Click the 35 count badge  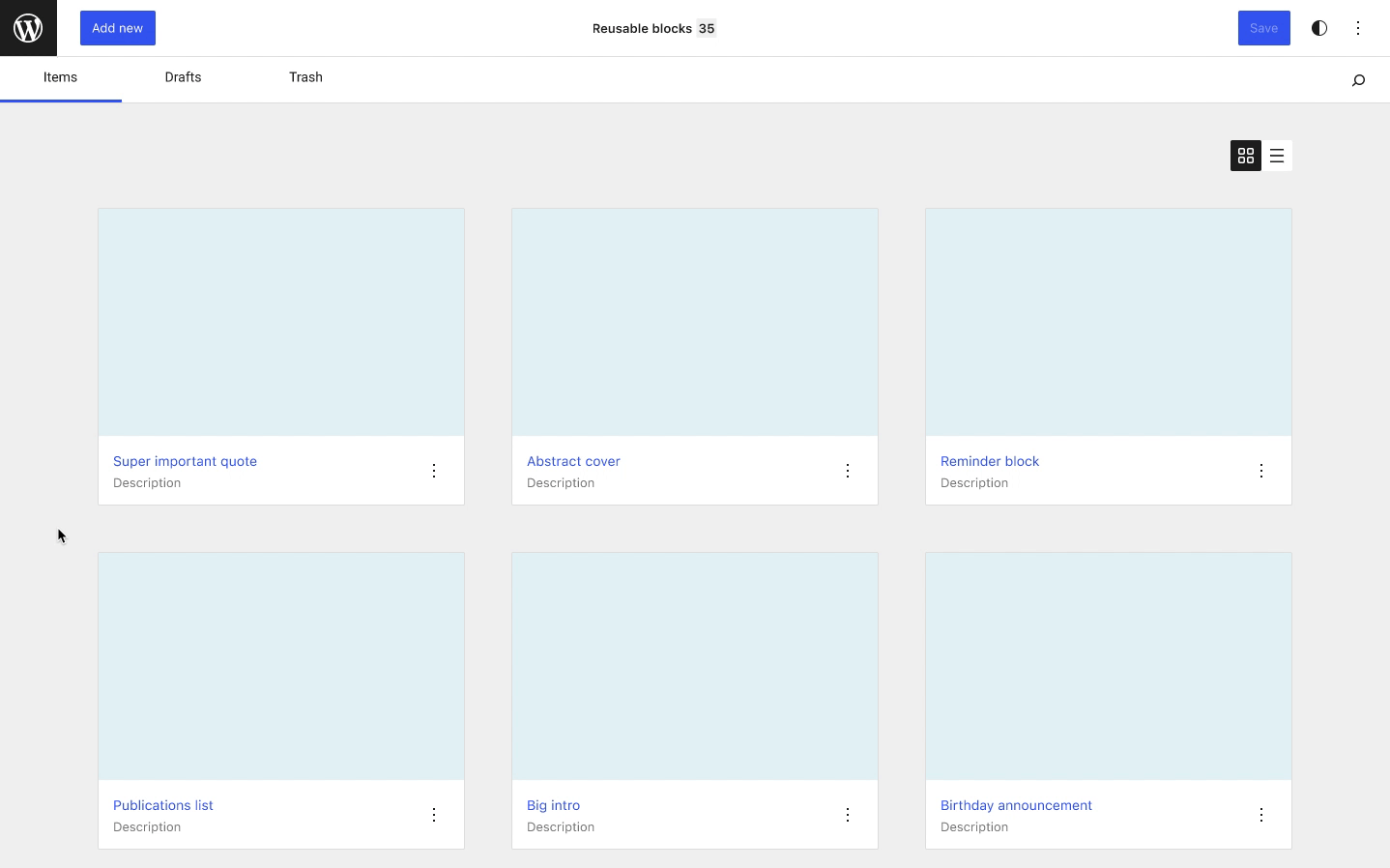tap(707, 28)
